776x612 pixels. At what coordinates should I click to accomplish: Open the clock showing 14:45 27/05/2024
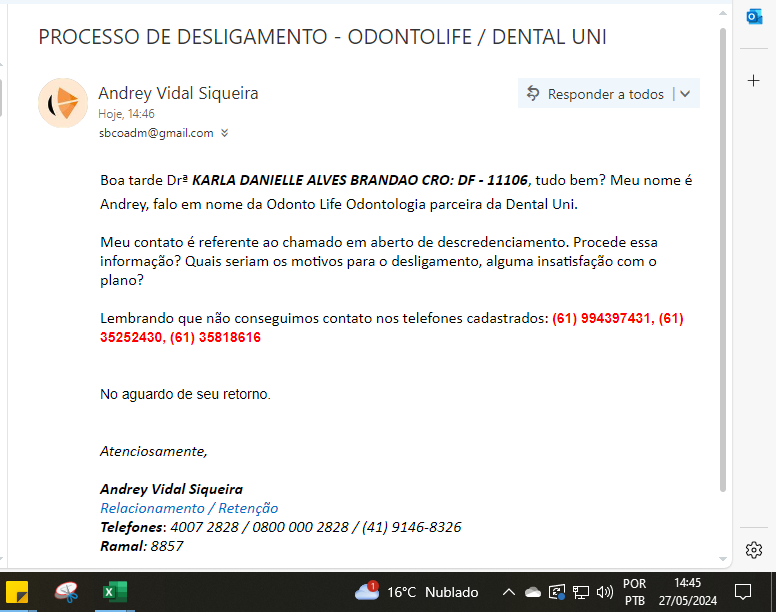tap(687, 592)
